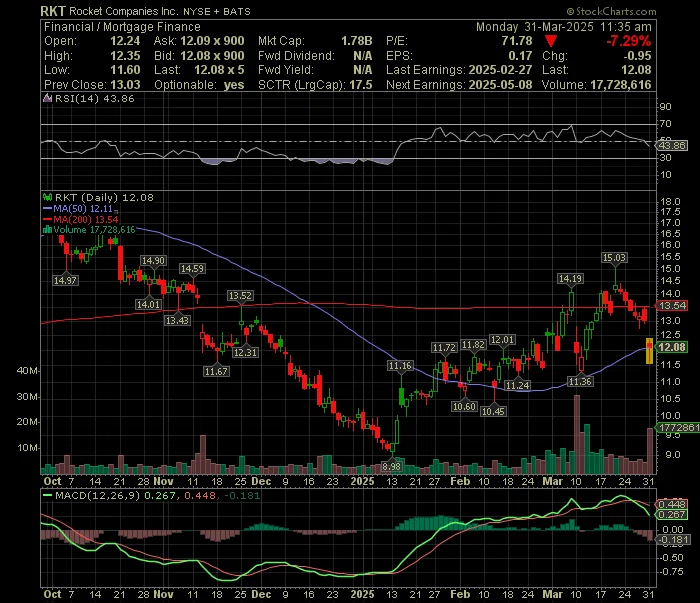The width and height of the screenshot is (700, 603).
Task: Click the RSI(14) indicator icon
Action: coord(47,99)
